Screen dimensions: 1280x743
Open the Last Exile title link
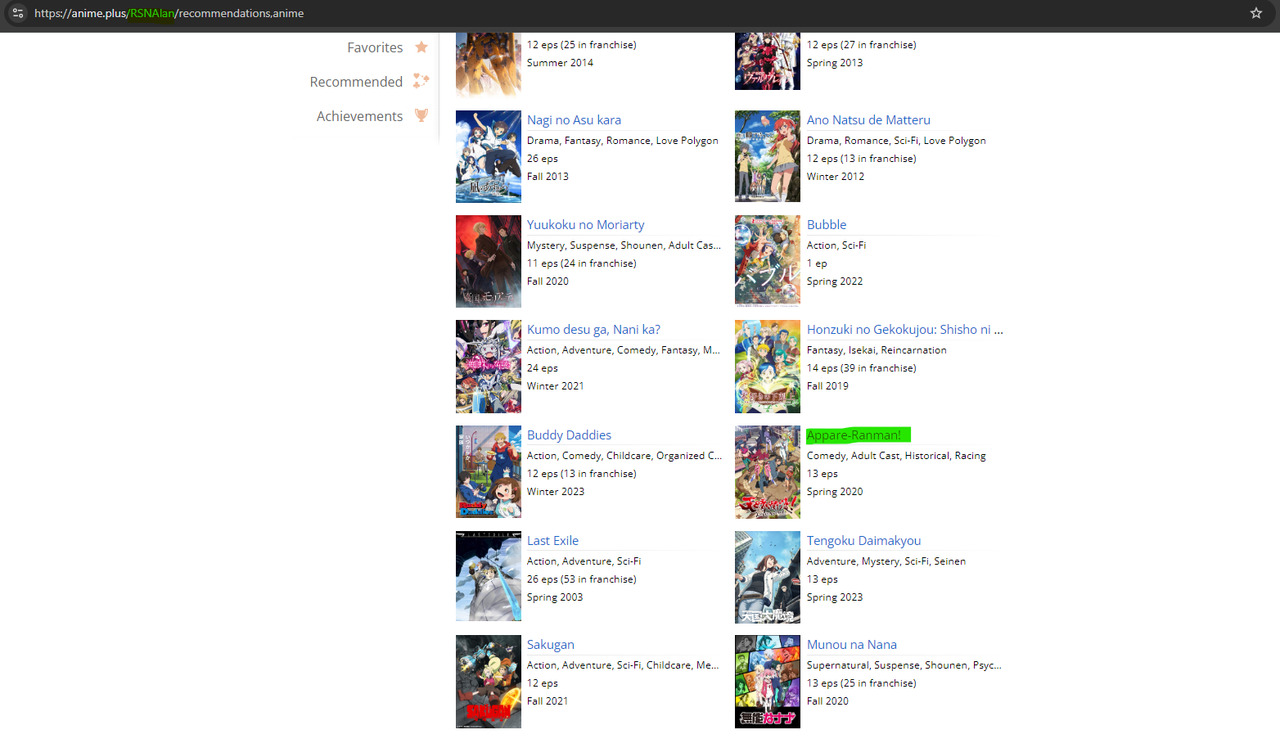[x=553, y=541]
